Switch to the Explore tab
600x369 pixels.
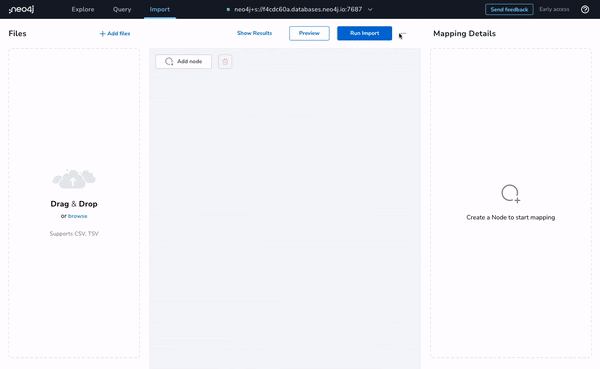point(83,9)
